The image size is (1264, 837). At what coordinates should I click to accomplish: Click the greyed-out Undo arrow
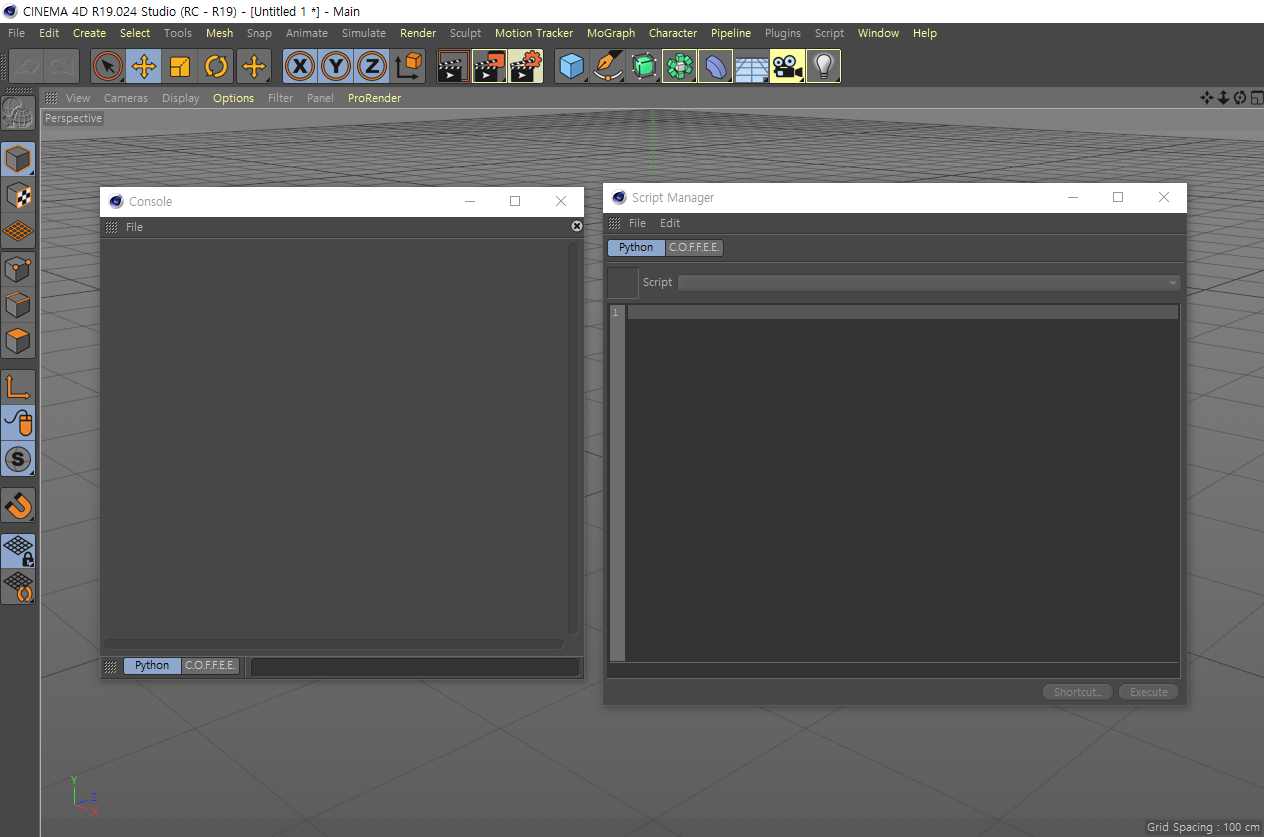click(x=27, y=67)
